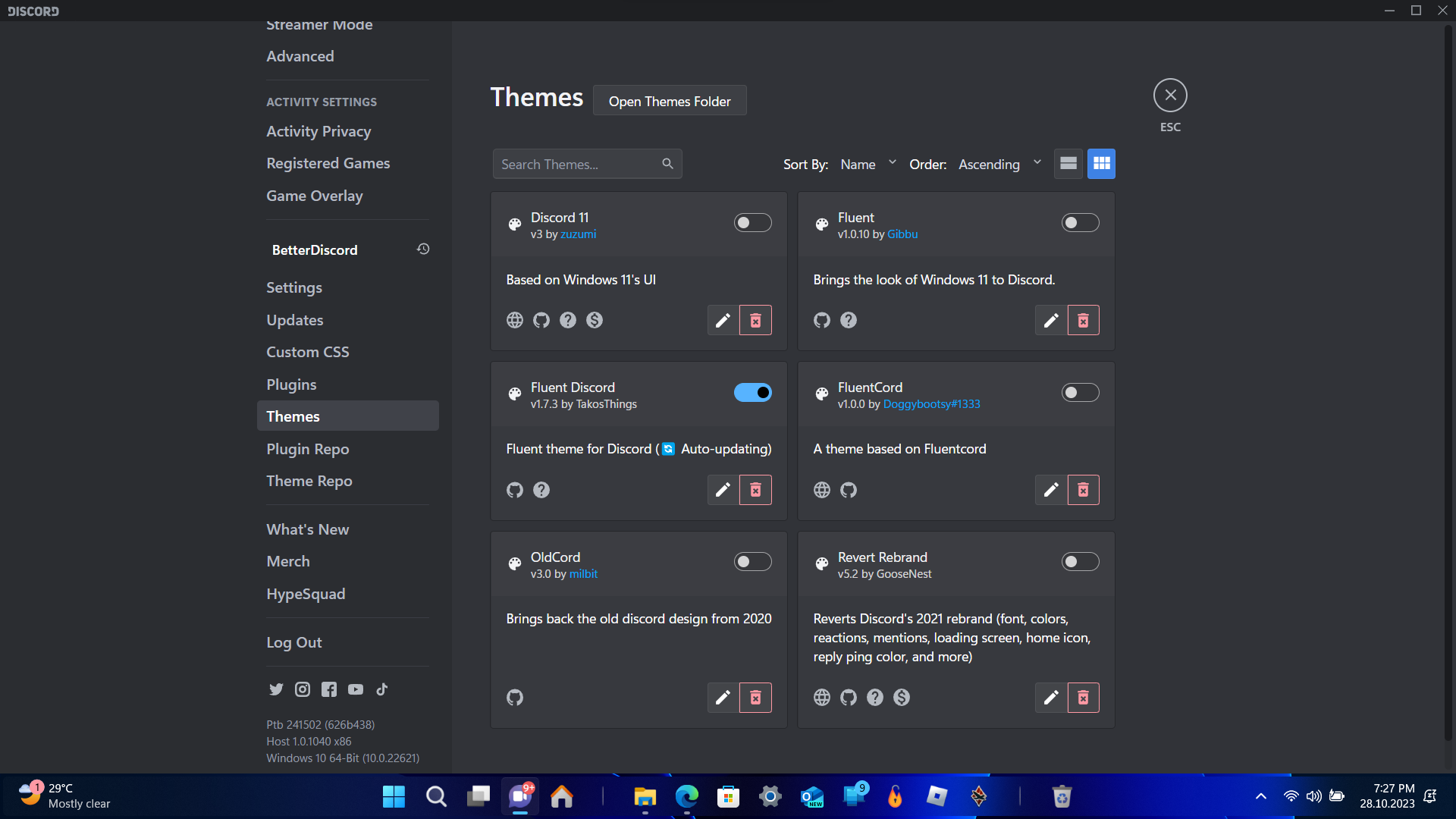Screen dimensions: 1456x819
Task: Disable the Fluent Discord theme
Action: (x=752, y=392)
